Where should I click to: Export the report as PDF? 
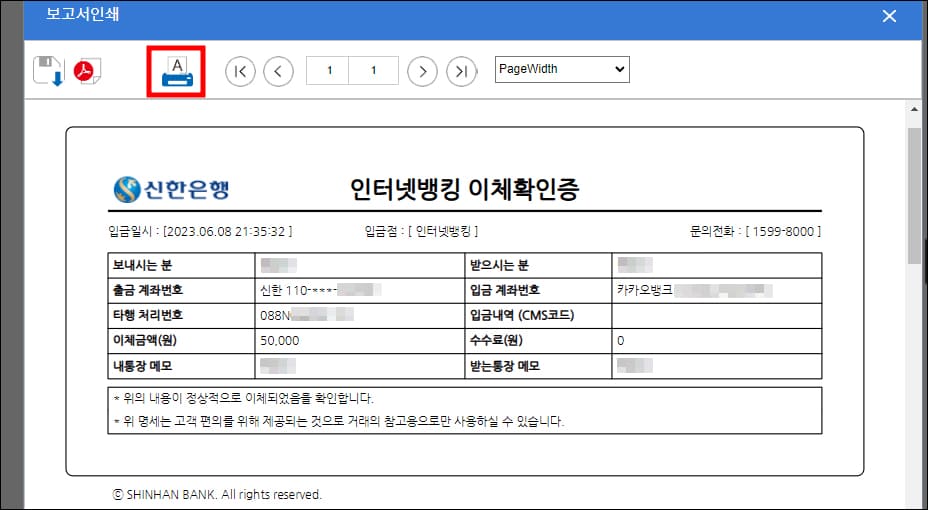coord(87,71)
